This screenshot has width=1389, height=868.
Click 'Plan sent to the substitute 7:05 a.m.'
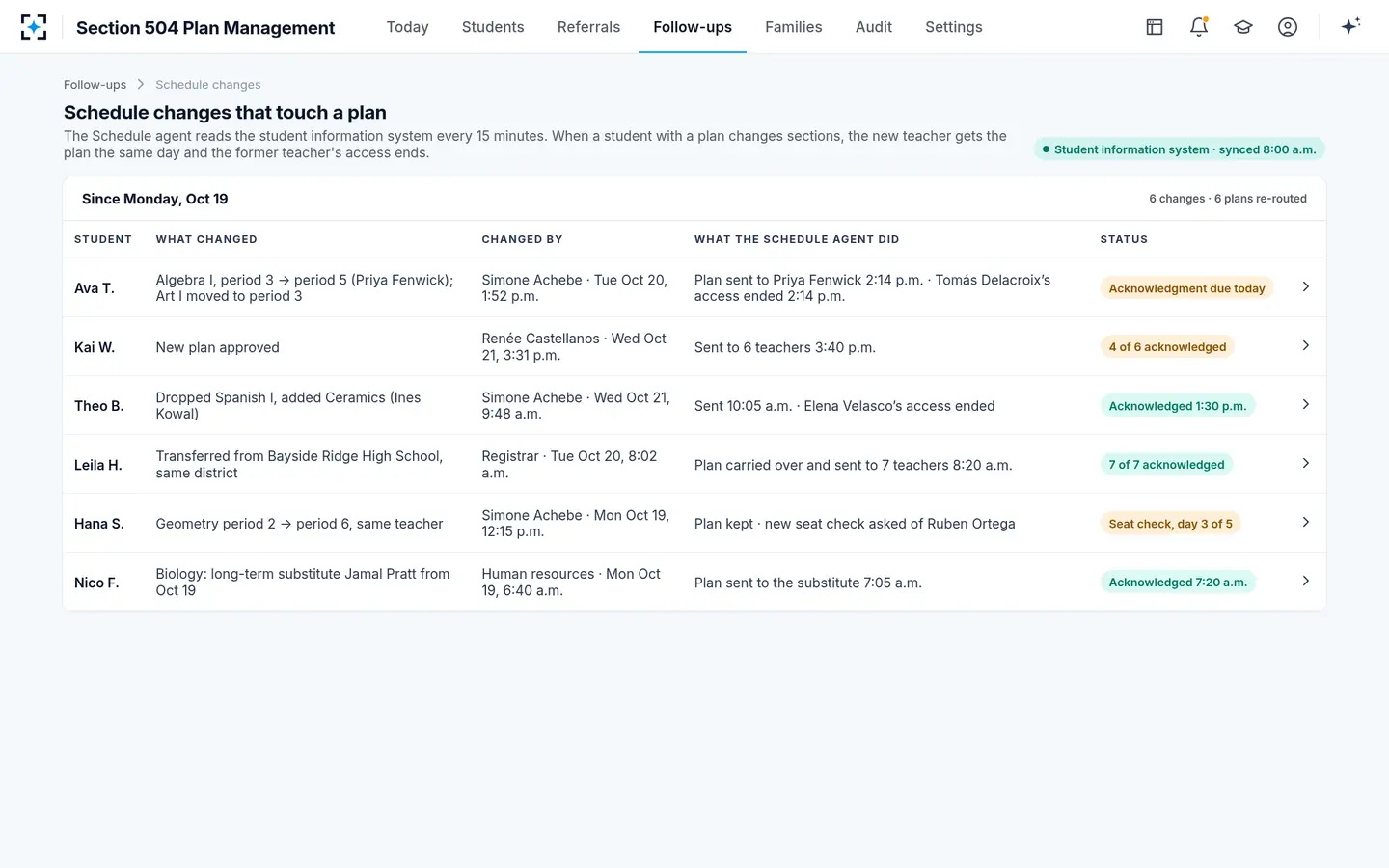(808, 583)
